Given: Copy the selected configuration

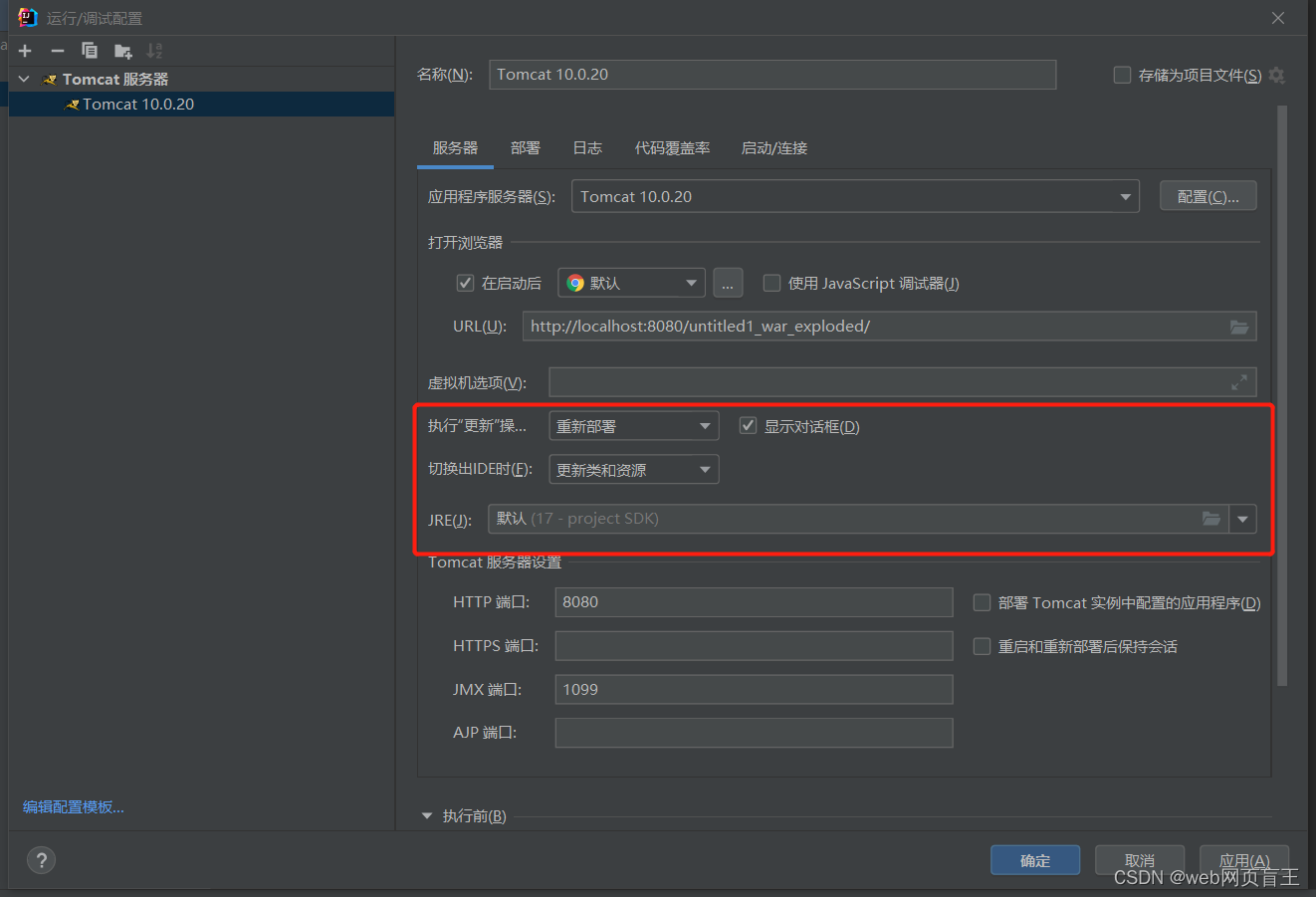Looking at the screenshot, I should (90, 51).
